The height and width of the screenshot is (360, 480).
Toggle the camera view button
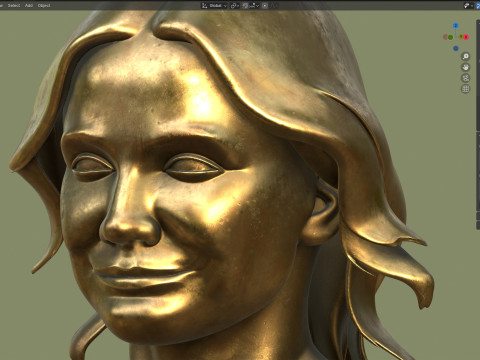(x=466, y=78)
